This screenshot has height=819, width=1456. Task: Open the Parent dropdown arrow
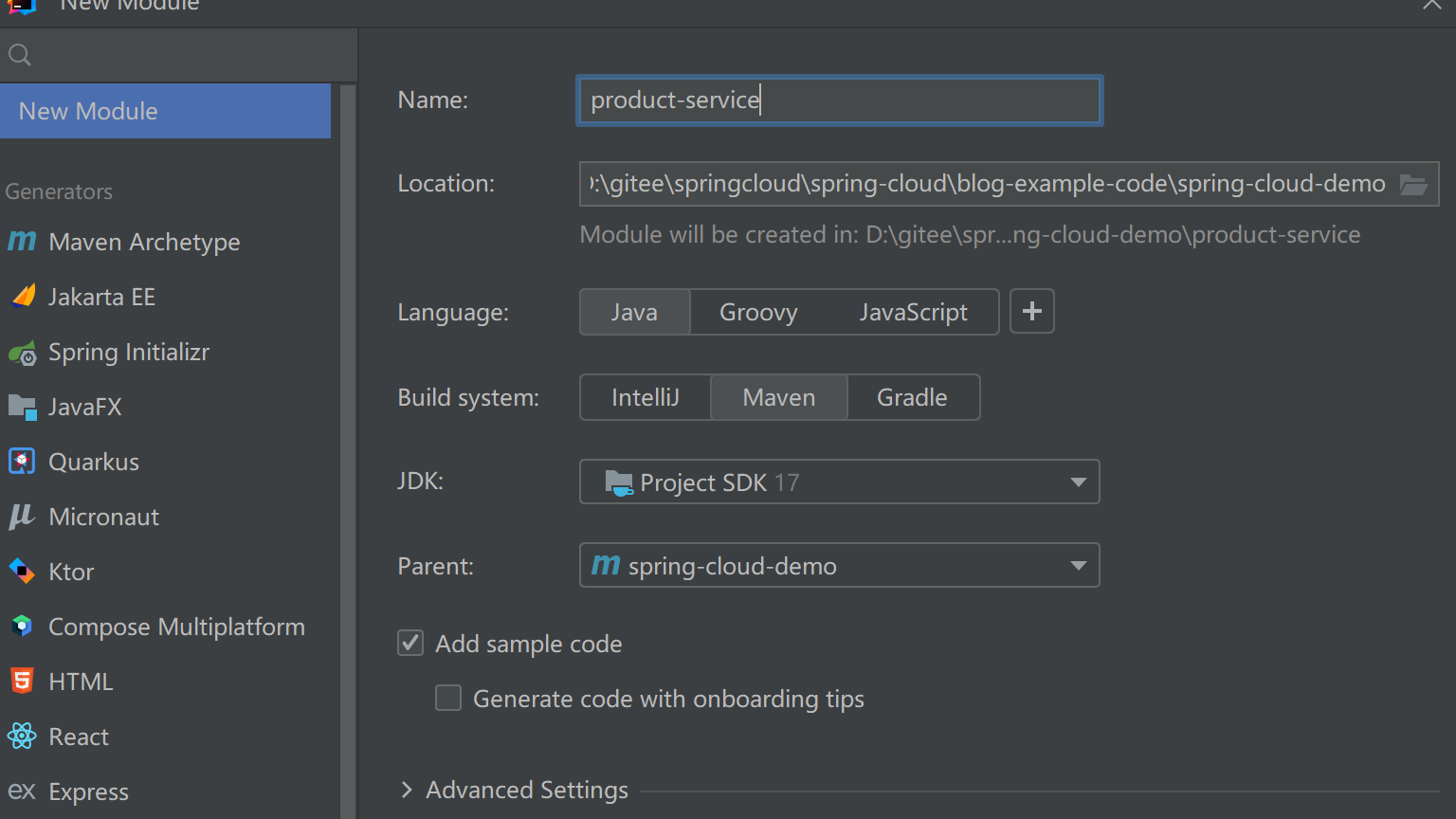(x=1078, y=566)
